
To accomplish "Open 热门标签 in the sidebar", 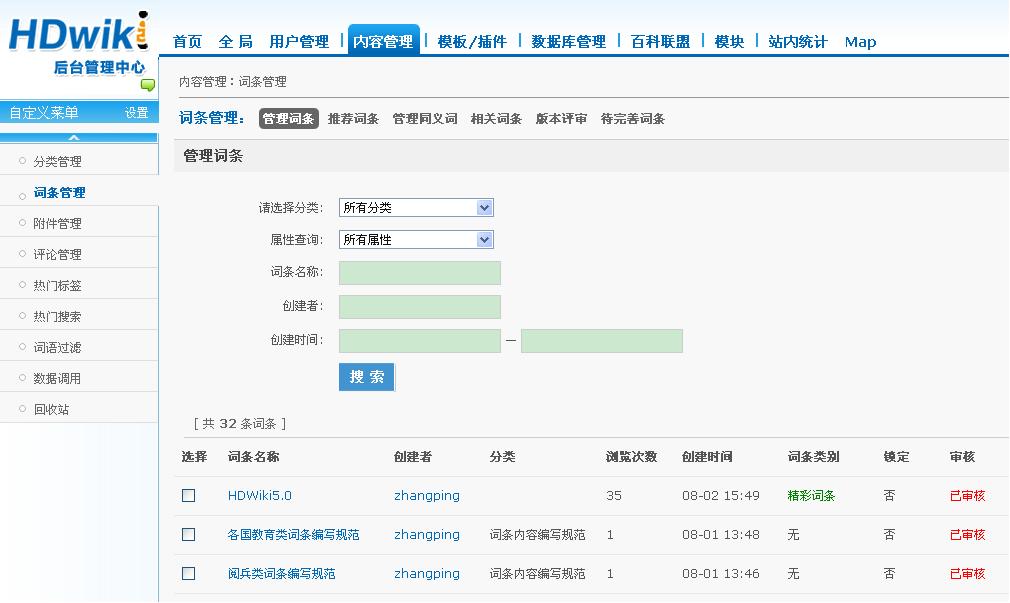I will coord(57,285).
